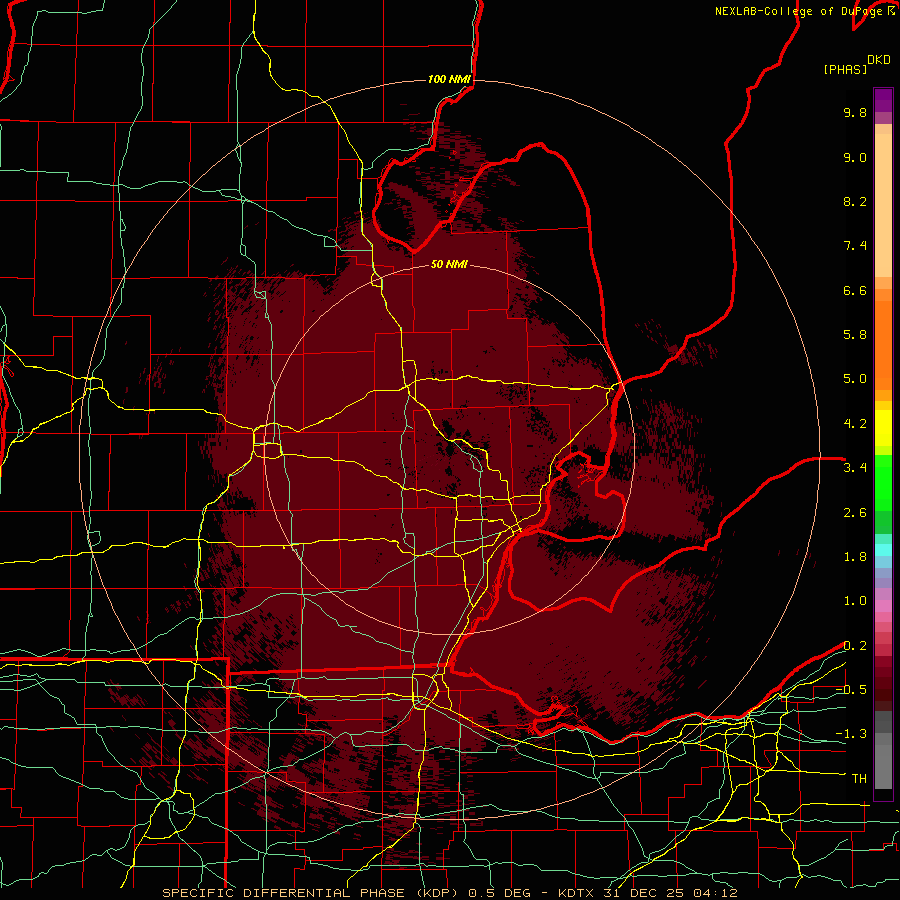Select the 1.8 scale value
900x900 pixels.
point(855,557)
